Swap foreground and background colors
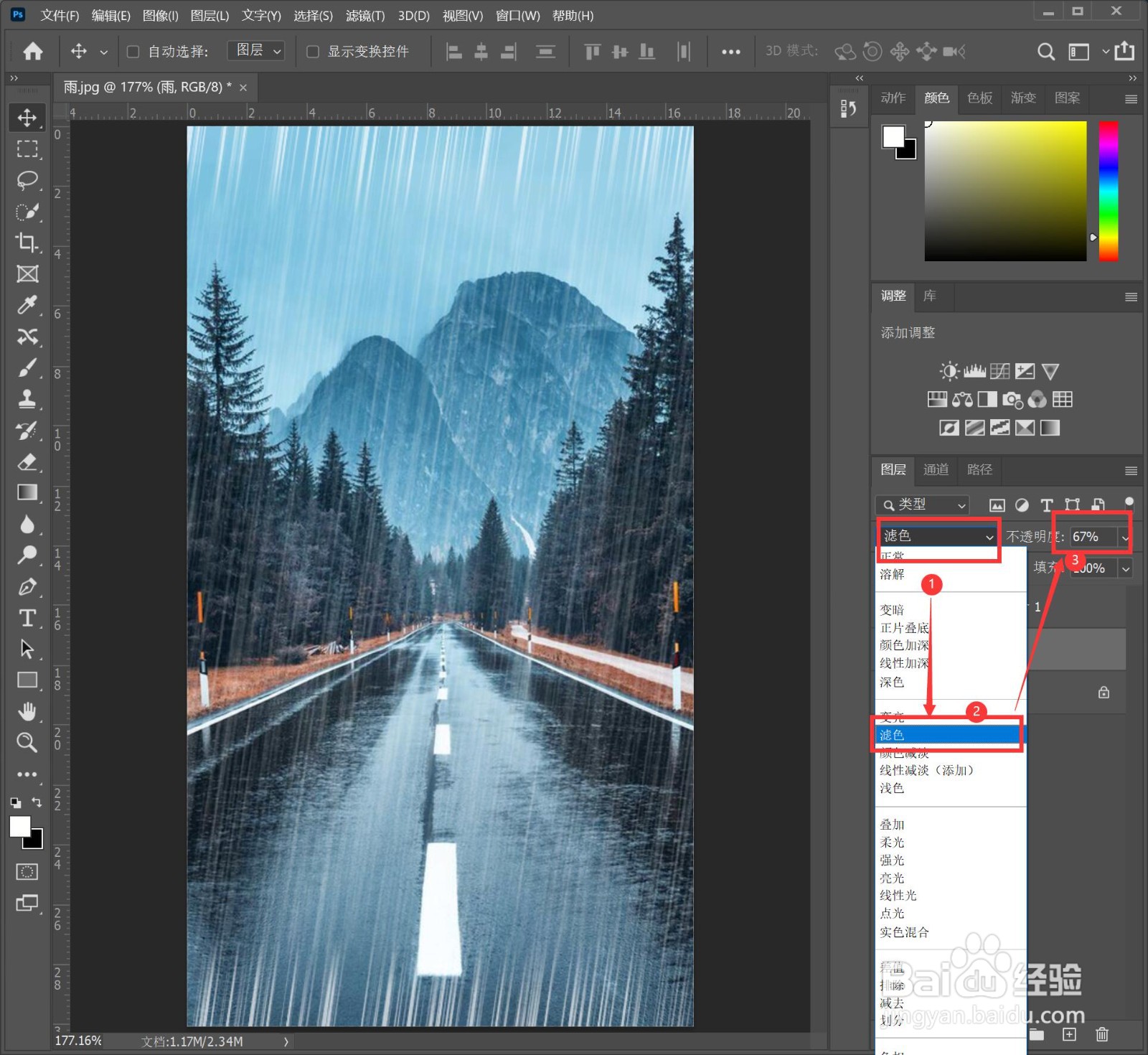 (x=37, y=802)
